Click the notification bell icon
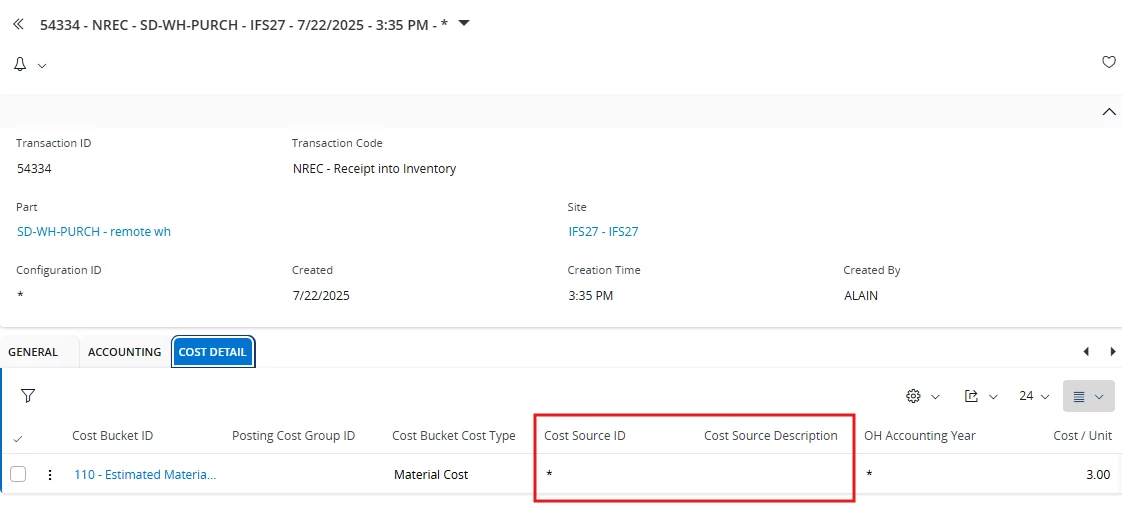This screenshot has height=510, width=1122. click(x=20, y=64)
